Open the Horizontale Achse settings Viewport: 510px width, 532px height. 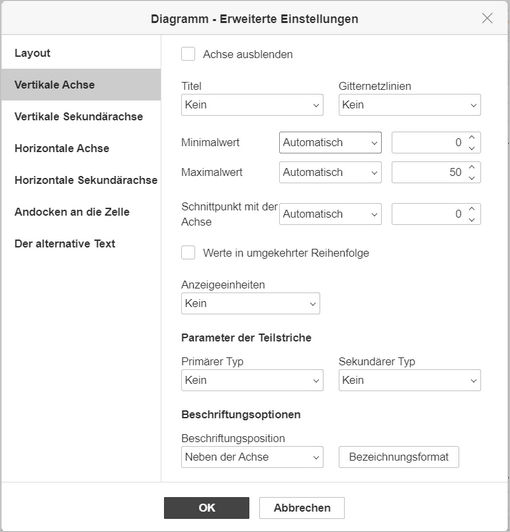[x=81, y=148]
